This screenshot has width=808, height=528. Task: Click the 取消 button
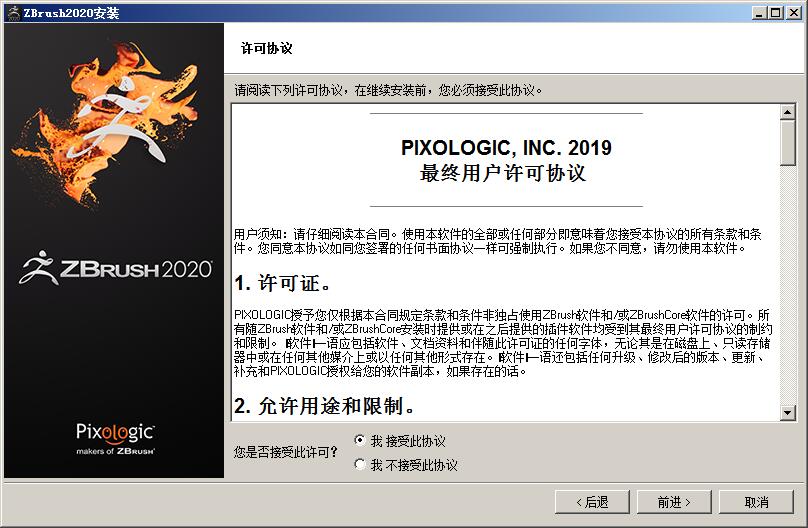(x=756, y=502)
